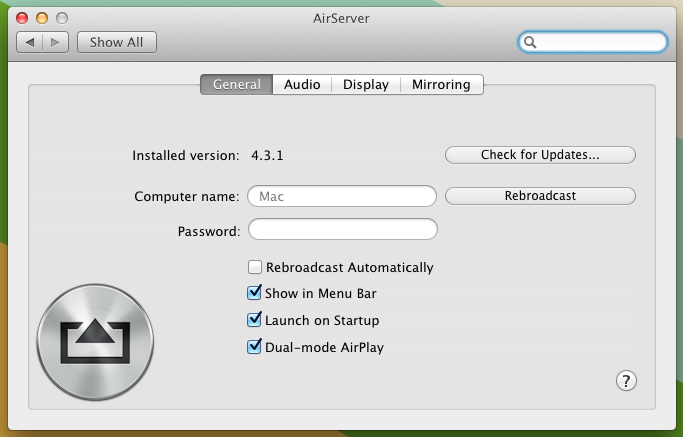Image resolution: width=683 pixels, height=437 pixels.
Task: Toggle Dual-mode AirPlay checkbox
Action: pyautogui.click(x=254, y=347)
